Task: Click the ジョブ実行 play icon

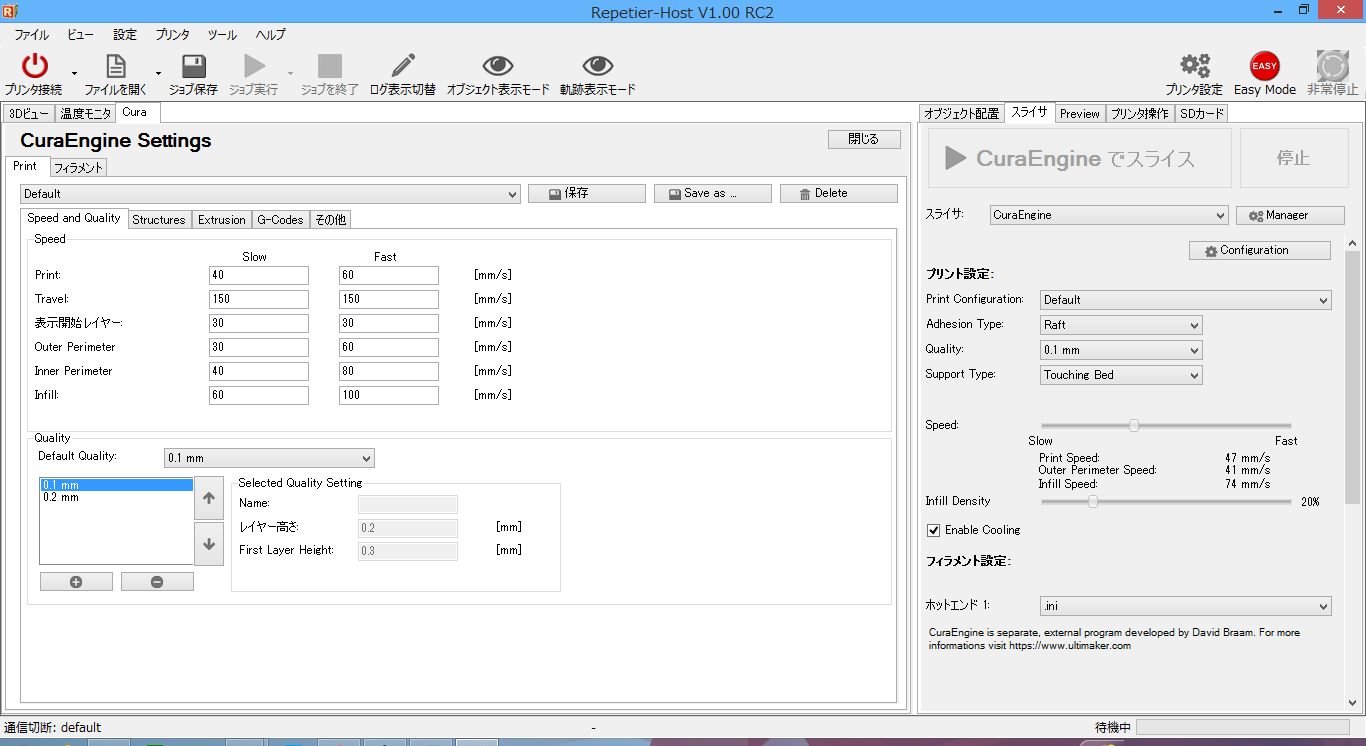Action: pyautogui.click(x=254, y=66)
